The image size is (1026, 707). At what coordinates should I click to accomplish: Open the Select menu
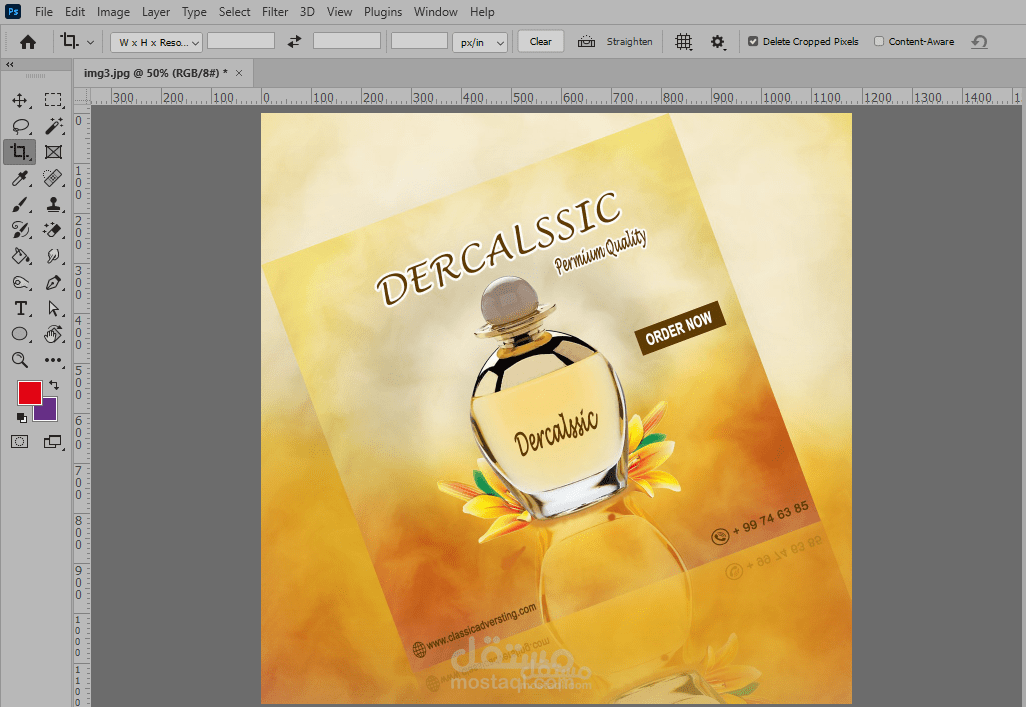(234, 12)
